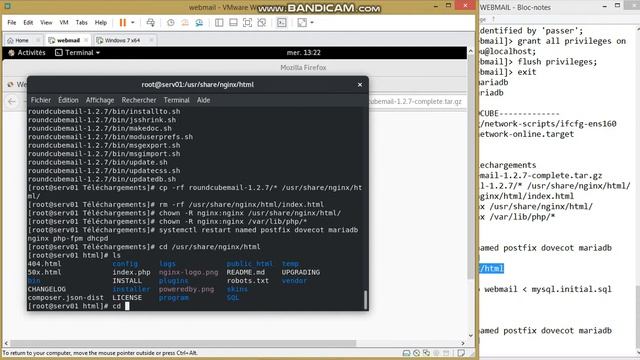Open the VMware Tabs menu
640x360 pixels.
82,22
